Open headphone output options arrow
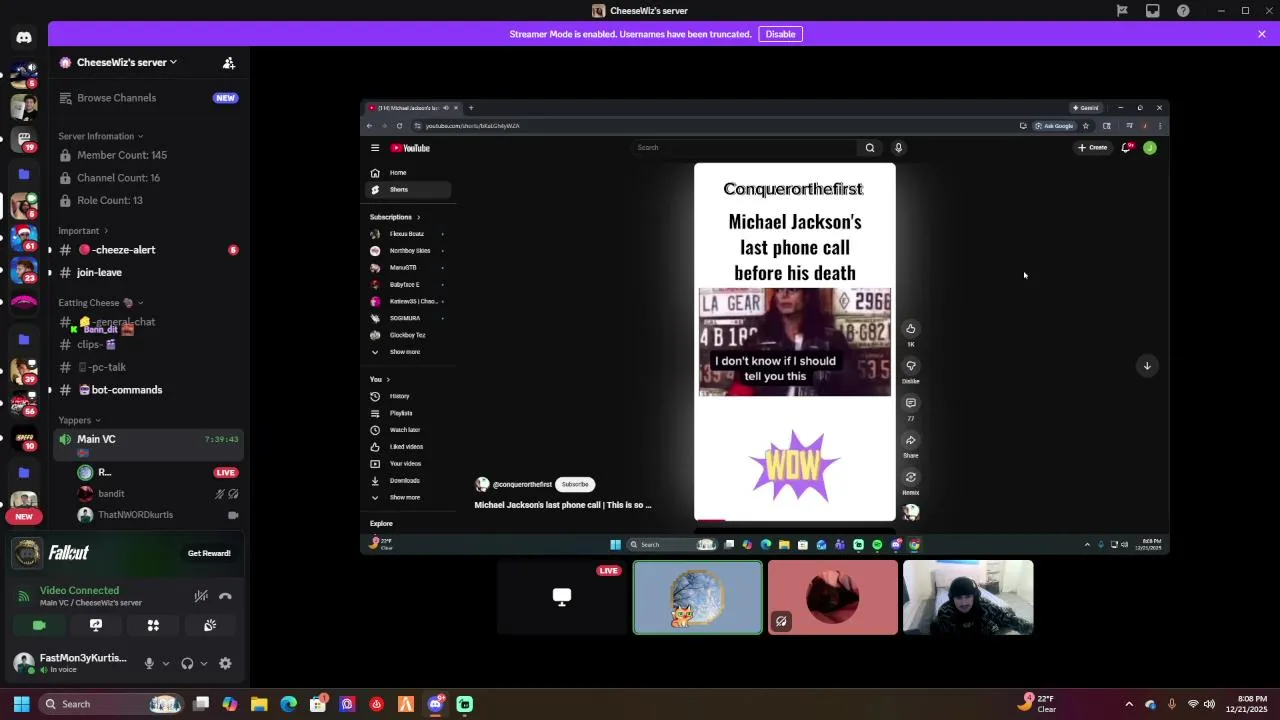The height and width of the screenshot is (720, 1280). (x=204, y=663)
